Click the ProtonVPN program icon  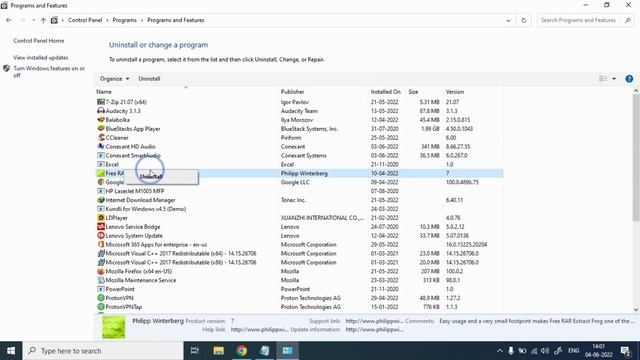101,298
